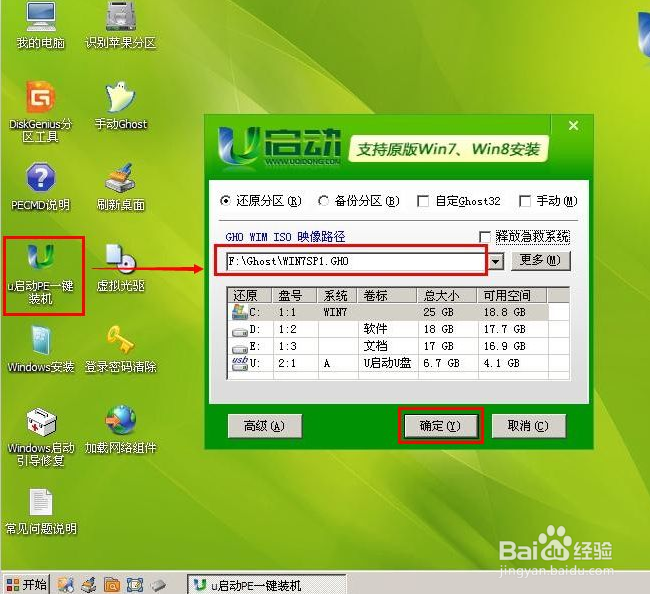650x594 pixels.
Task: Click the gray drive quick launch icon
Action: pyautogui.click(x=158, y=585)
